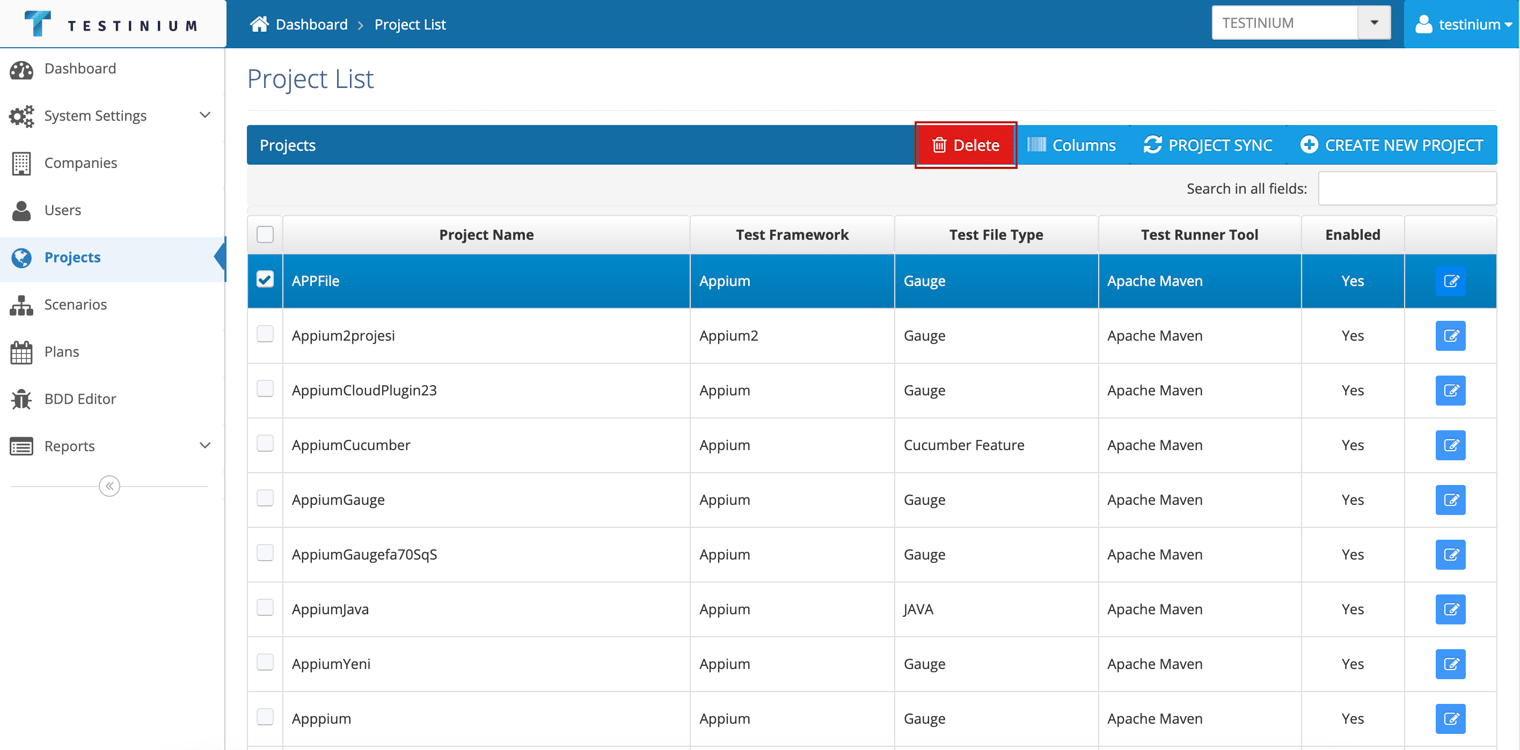Sort by the Project Name column header

486,235
